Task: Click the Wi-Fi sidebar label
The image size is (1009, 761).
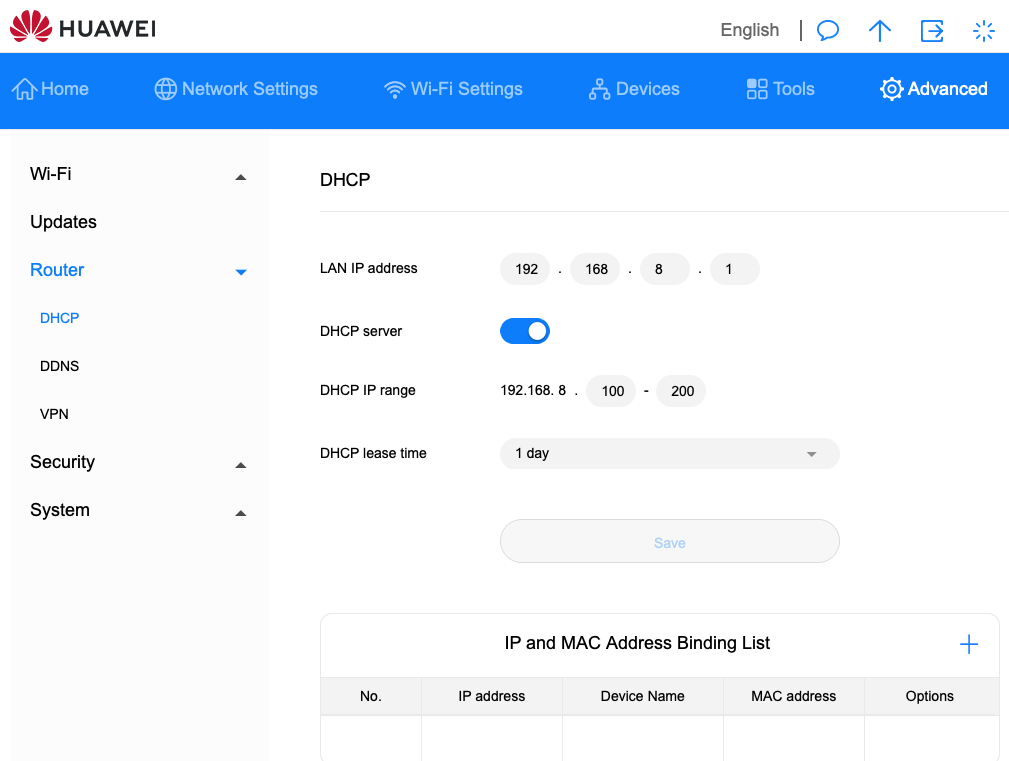Action: pos(50,174)
